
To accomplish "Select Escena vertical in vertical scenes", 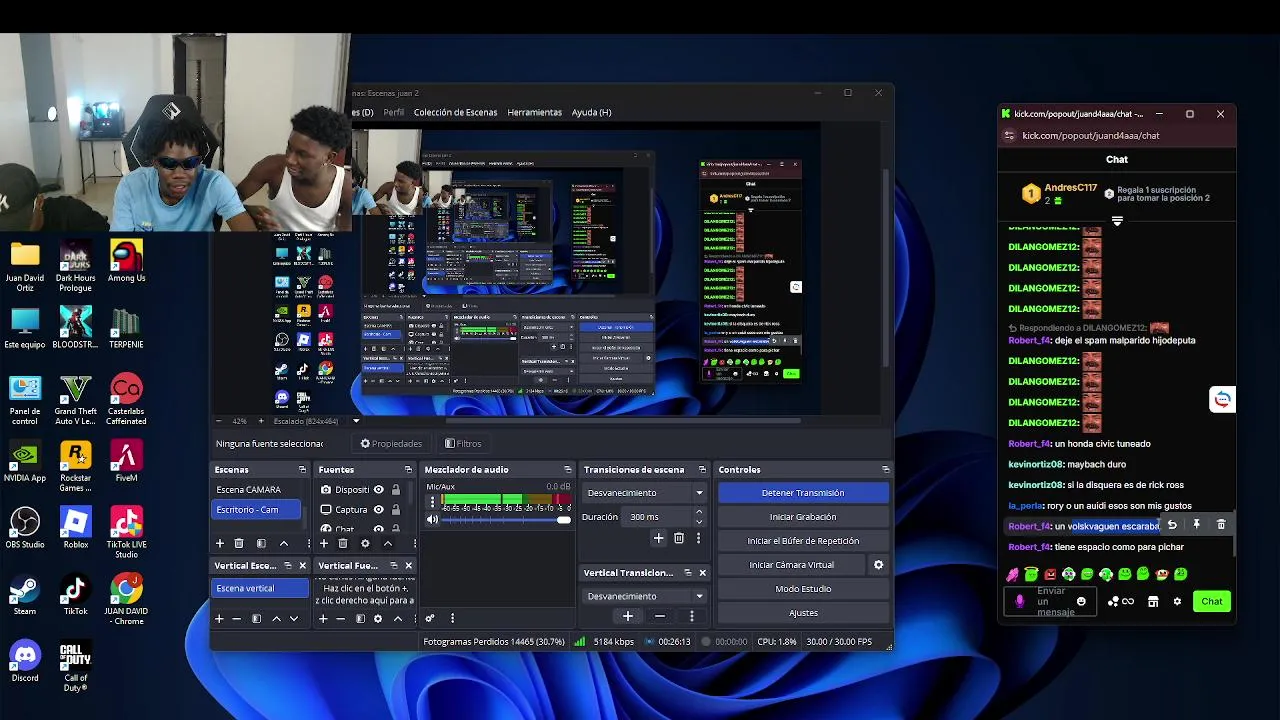I will tap(261, 588).
